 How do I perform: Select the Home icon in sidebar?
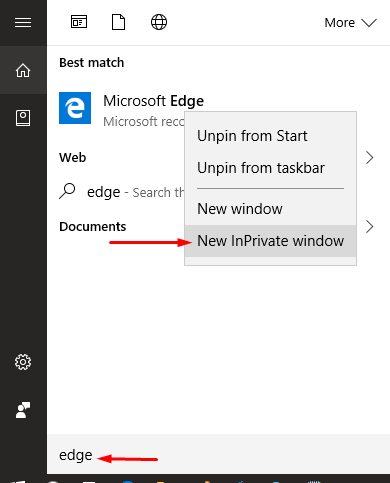tap(23, 70)
